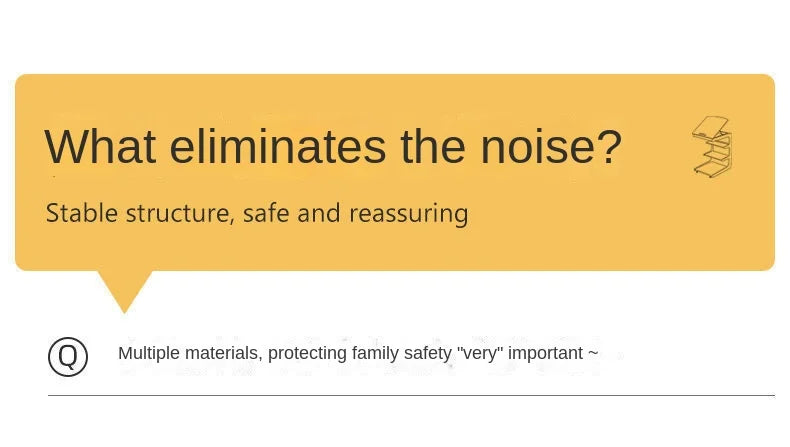
Task: Click the word "eliminates" in the heading
Action: click(x=277, y=147)
